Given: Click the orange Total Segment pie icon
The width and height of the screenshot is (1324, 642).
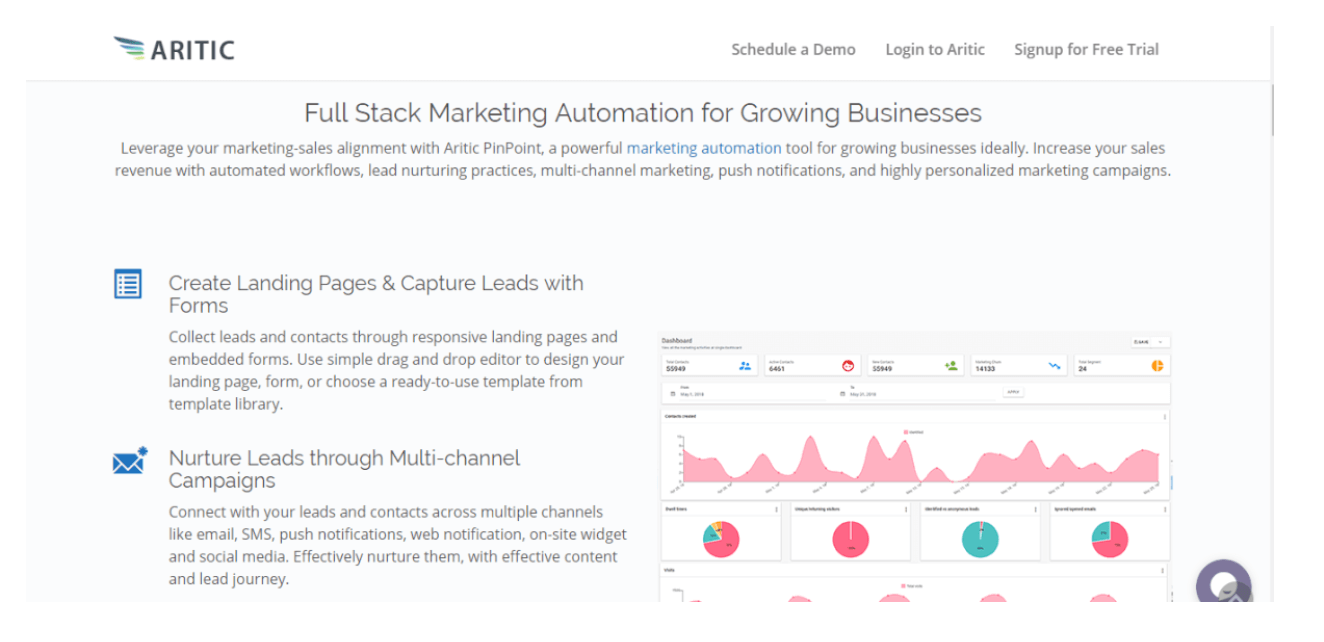Looking at the screenshot, I should (x=1158, y=366).
